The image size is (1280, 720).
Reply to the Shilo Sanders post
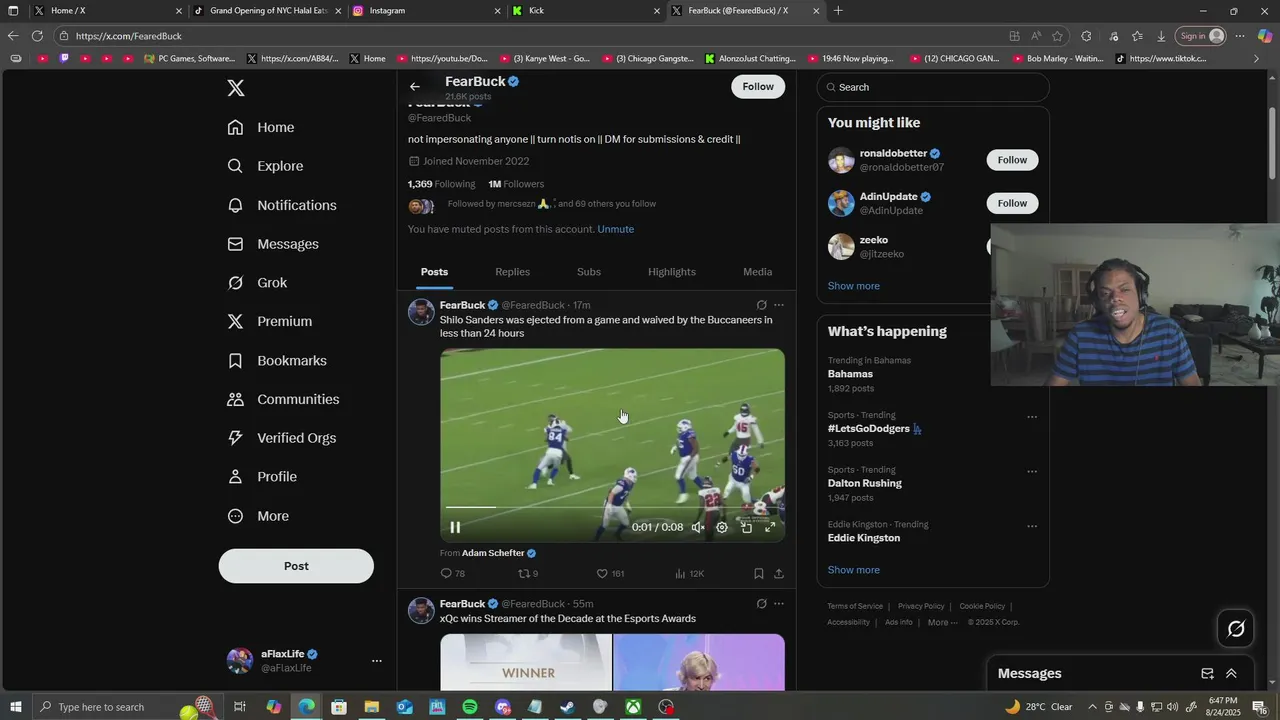(452, 574)
